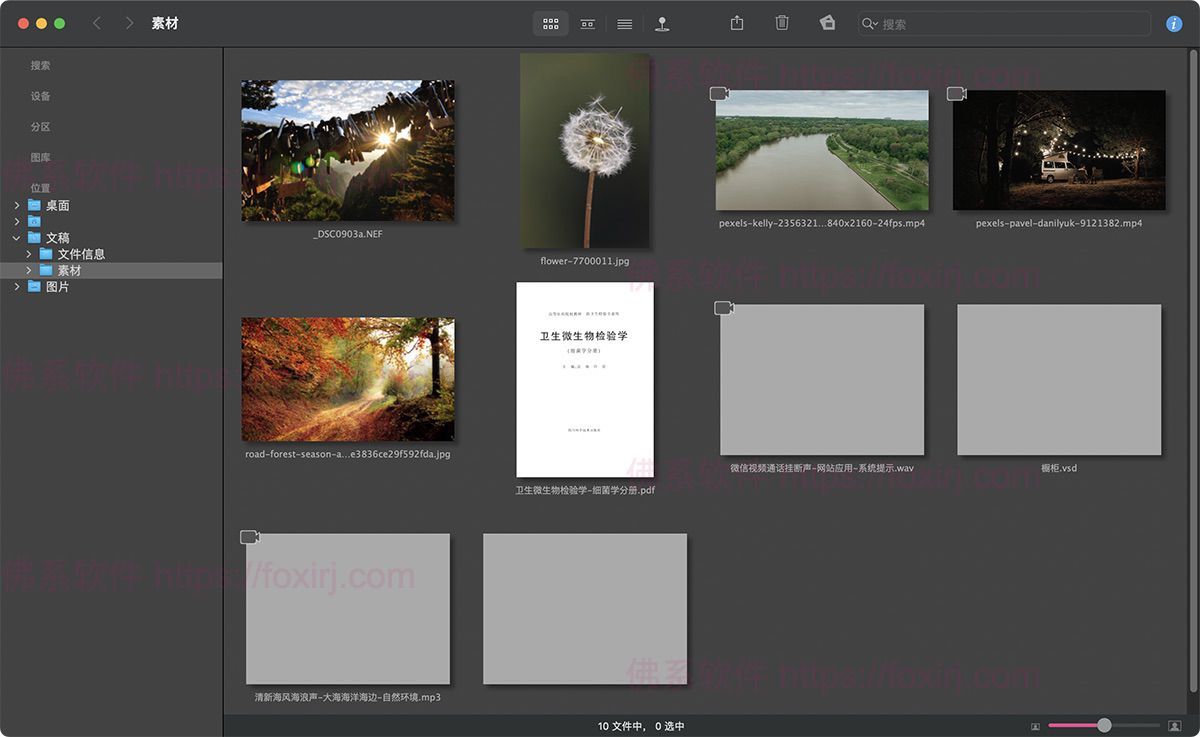
Task: Switch to list view mode
Action: coord(625,24)
